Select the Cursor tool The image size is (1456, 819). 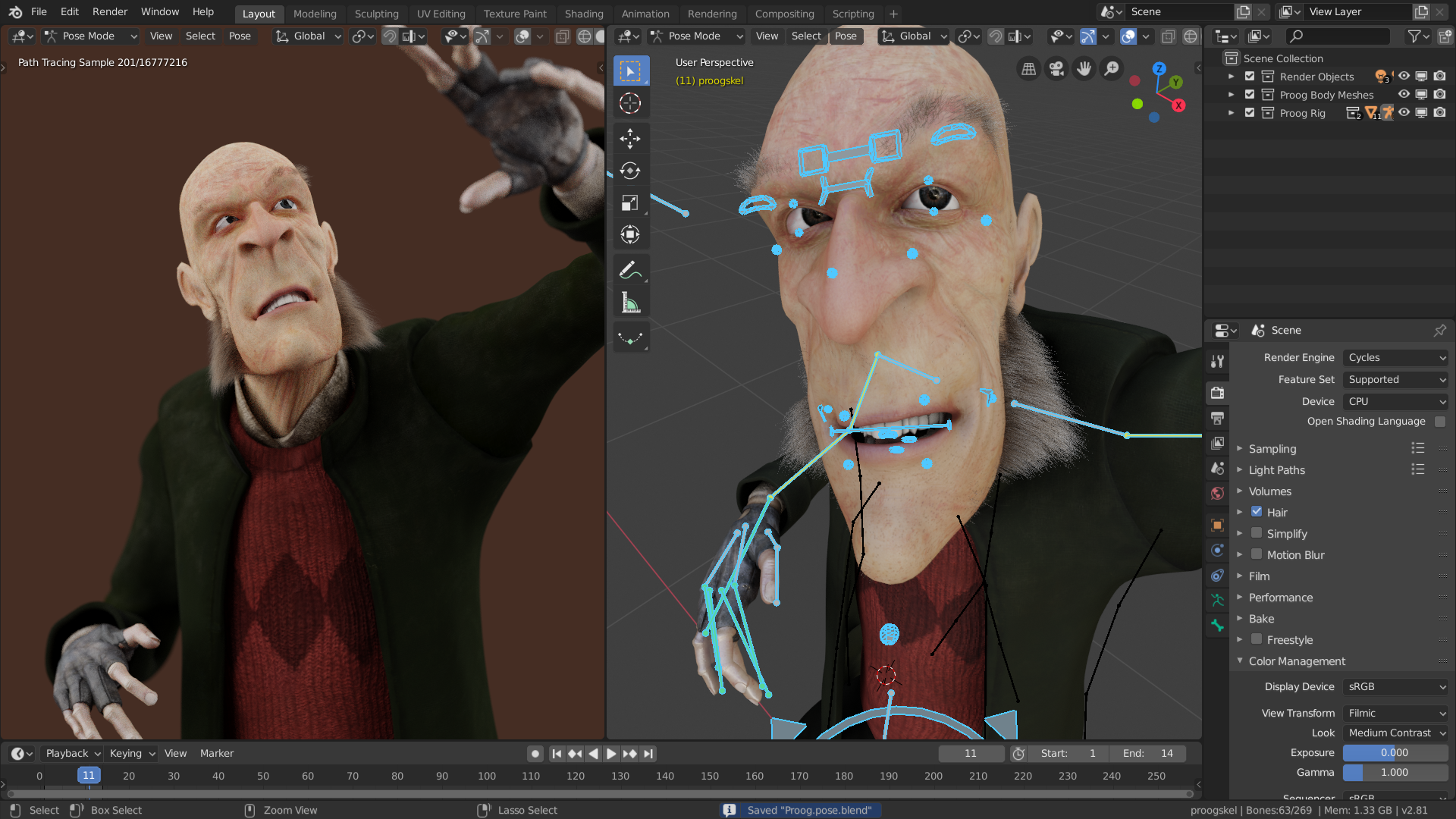pyautogui.click(x=629, y=103)
